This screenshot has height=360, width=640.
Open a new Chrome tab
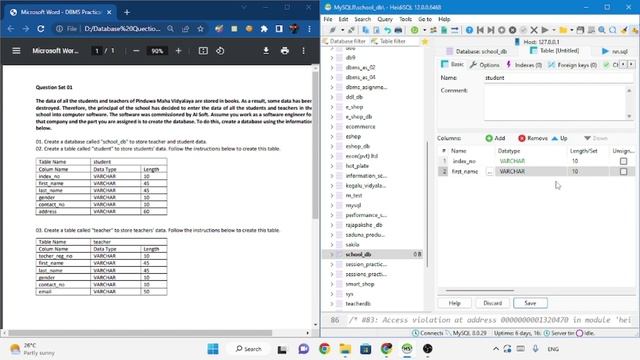coord(127,12)
